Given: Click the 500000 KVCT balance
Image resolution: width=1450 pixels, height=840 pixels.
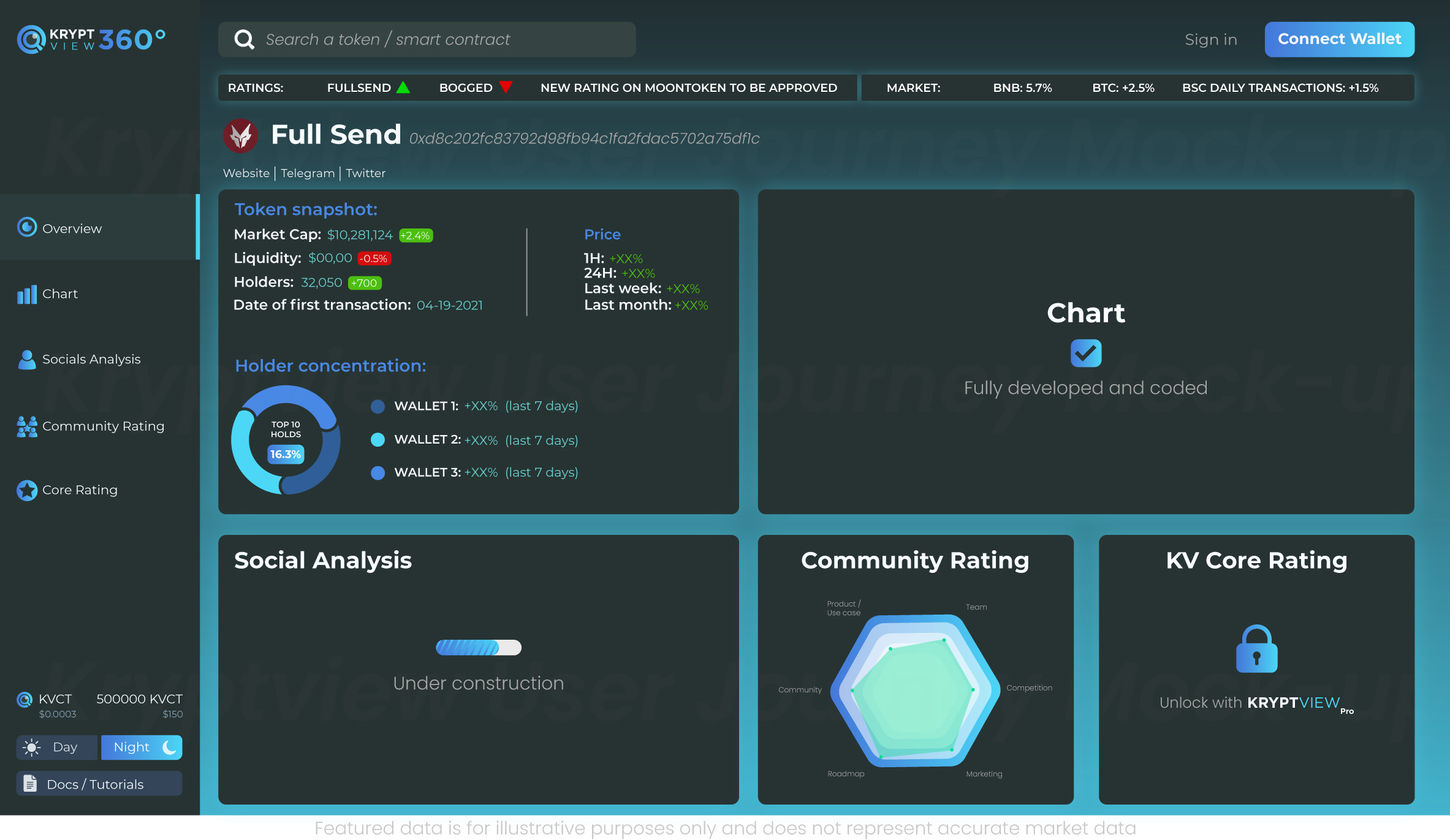Looking at the screenshot, I should 139,699.
